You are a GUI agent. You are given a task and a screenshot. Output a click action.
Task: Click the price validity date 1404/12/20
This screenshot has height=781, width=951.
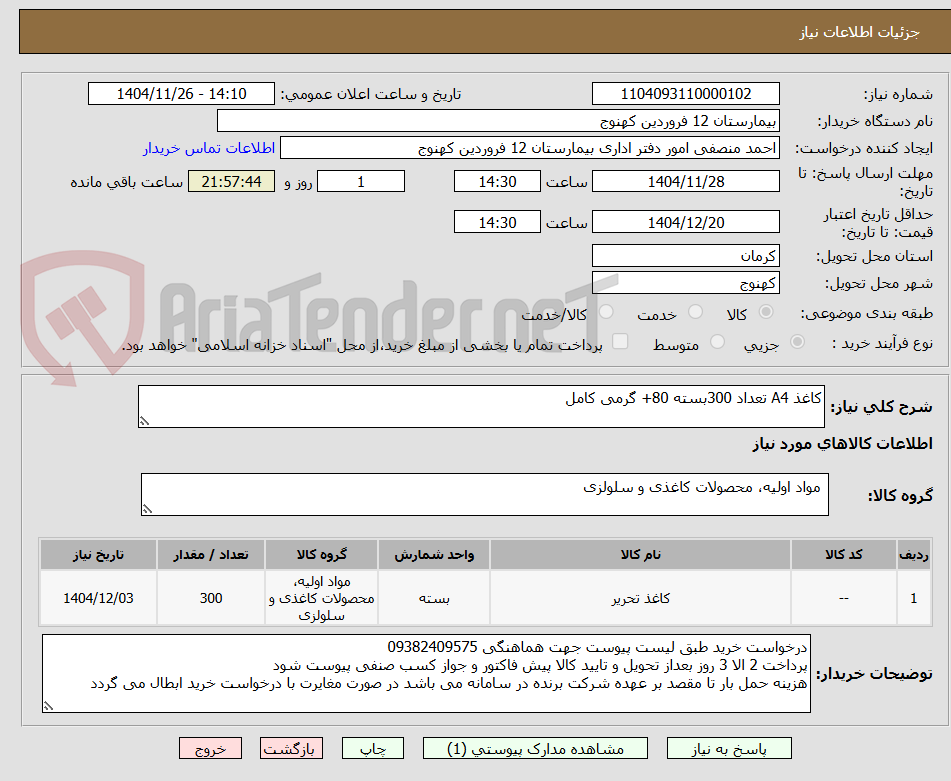(x=685, y=222)
